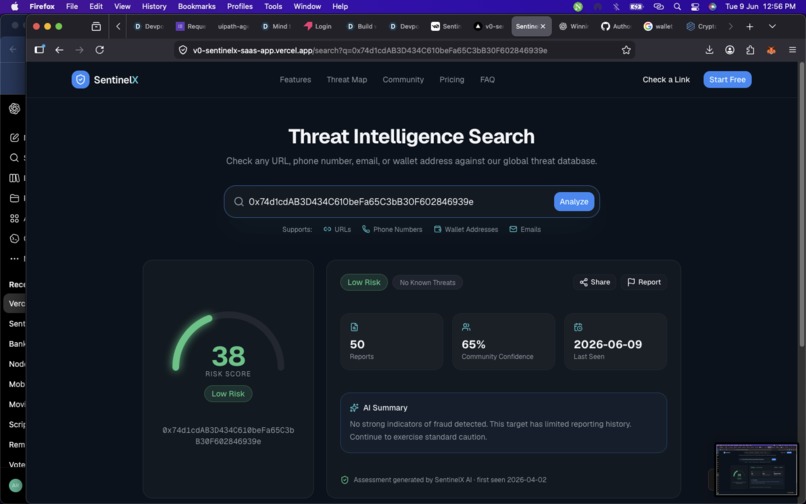Click the Community Confidence people icon
Viewport: 806px width, 504px height.
point(466,327)
